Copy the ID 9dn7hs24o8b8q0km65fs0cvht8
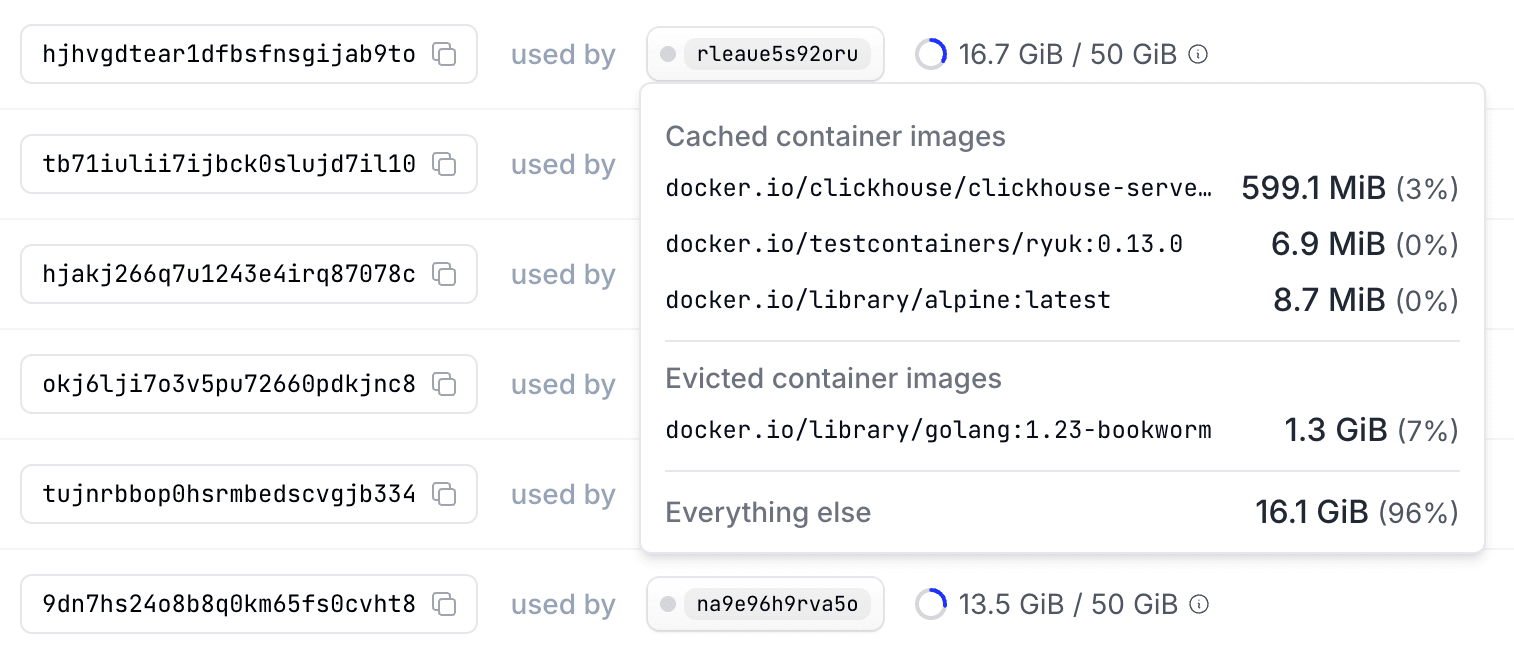This screenshot has width=1514, height=656. 444,604
